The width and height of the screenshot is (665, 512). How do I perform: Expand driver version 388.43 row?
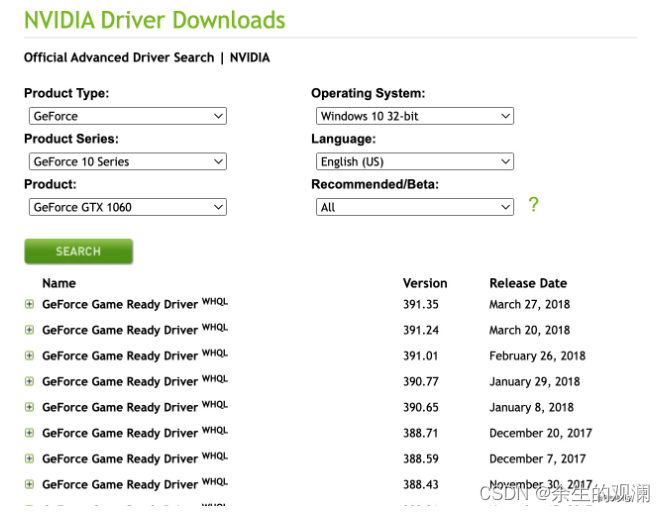pyautogui.click(x=29, y=484)
